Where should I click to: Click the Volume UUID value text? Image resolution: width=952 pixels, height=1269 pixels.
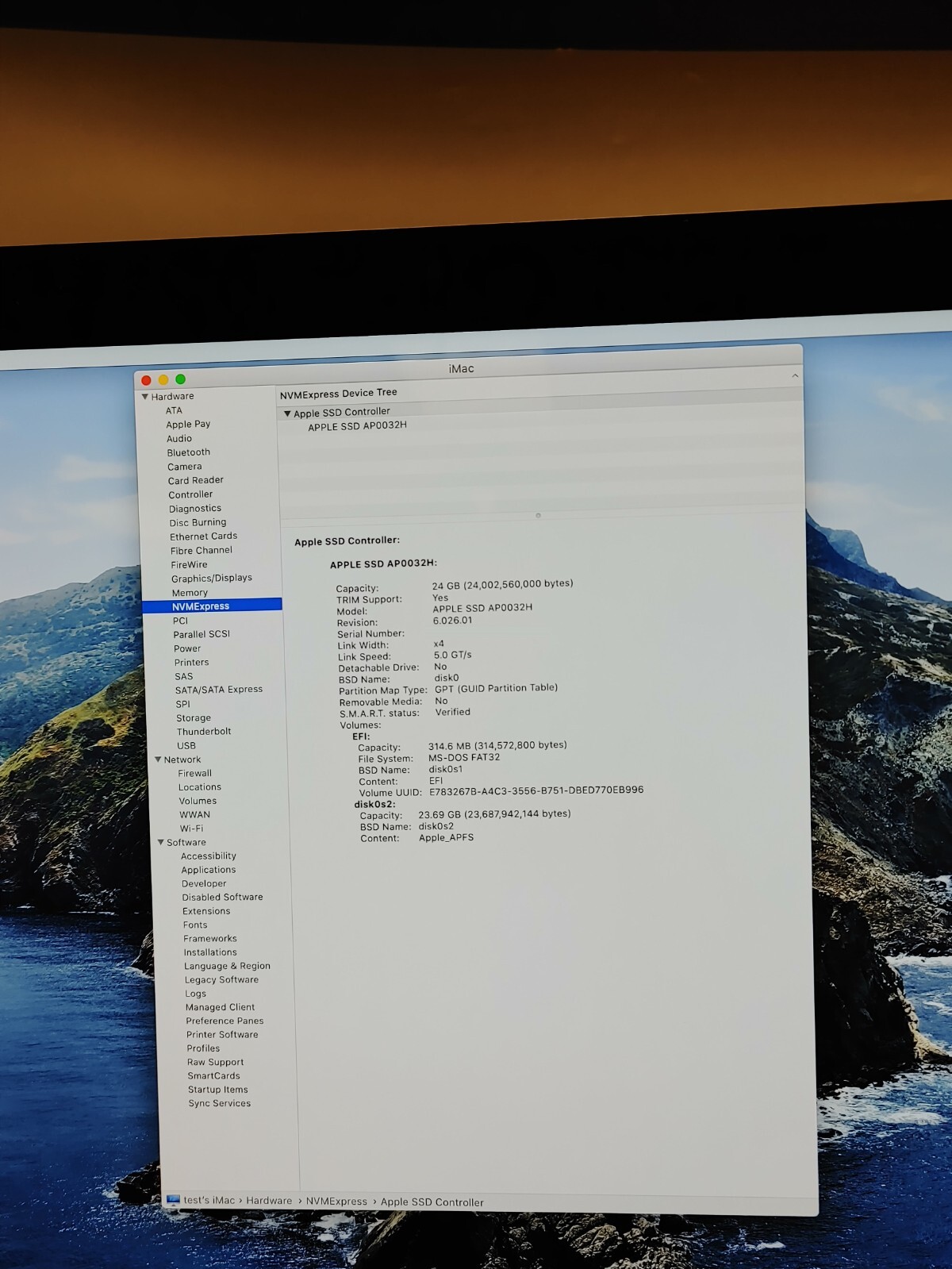536,790
